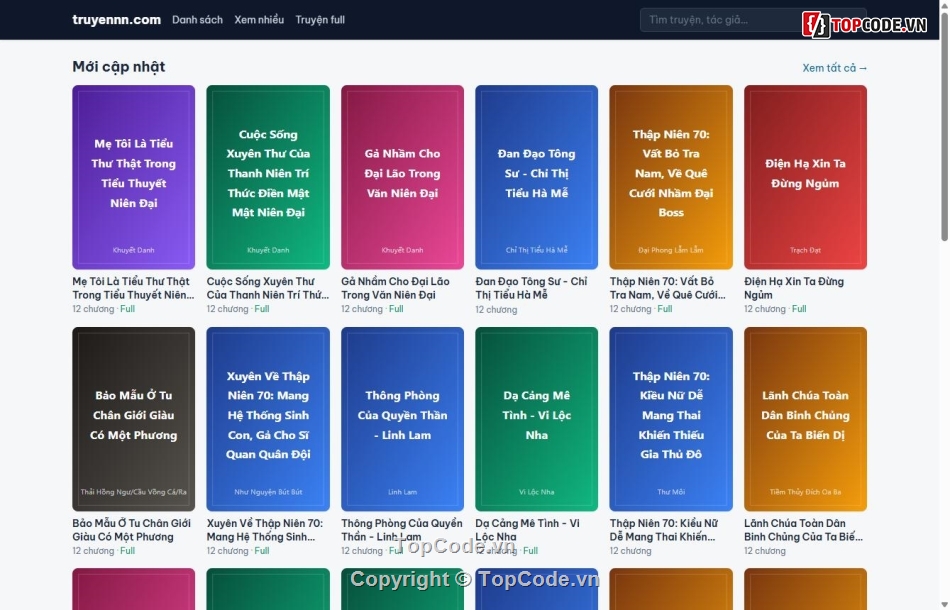Open the Mẹ Tôi Là Tiểu Thư Thật cover
The width and height of the screenshot is (950, 610).
(133, 177)
